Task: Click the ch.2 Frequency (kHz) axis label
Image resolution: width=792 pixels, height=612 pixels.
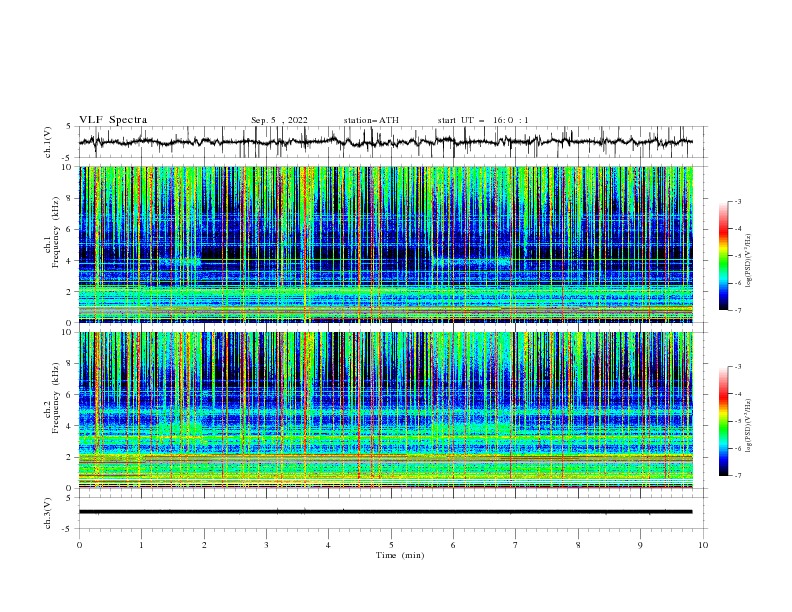Action: click(52, 397)
